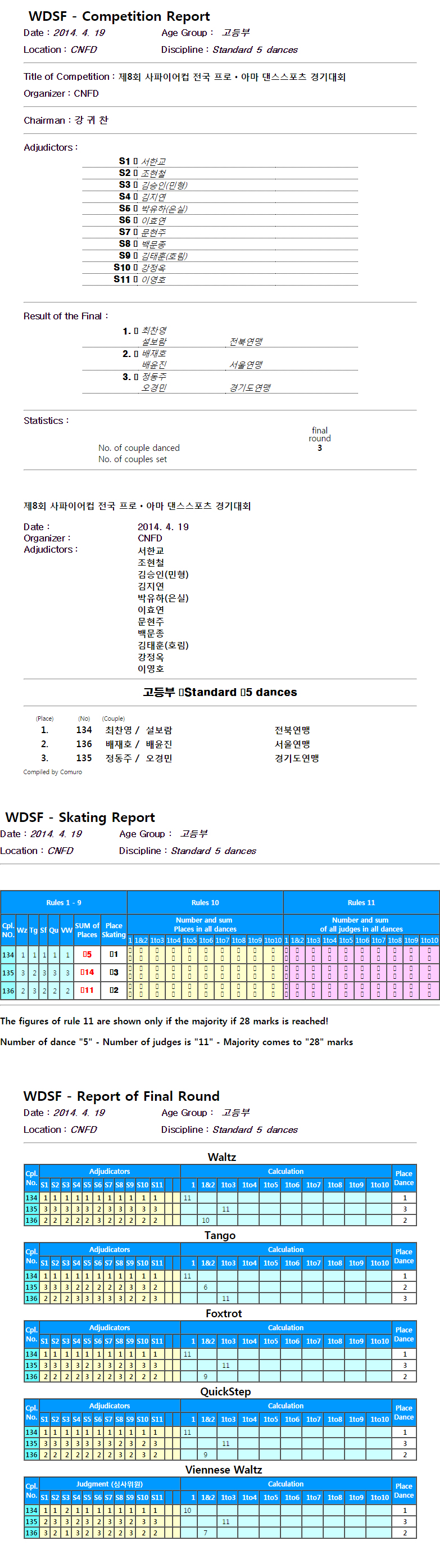Click the Chairman name 강 귀 찬
This screenshot has width=440, height=1568.
pos(91,120)
